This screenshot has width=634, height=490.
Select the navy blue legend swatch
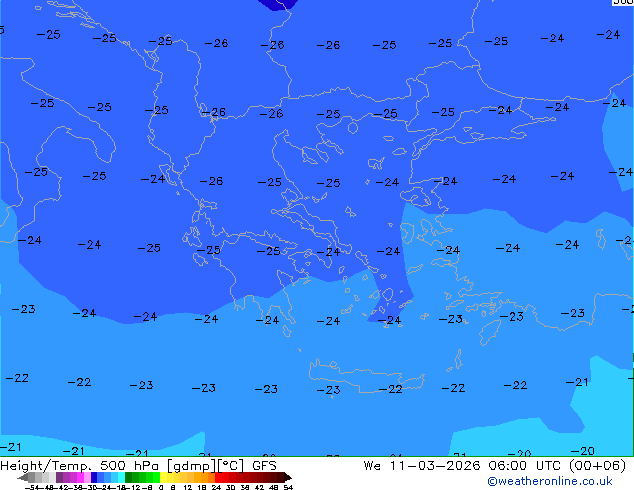94,477
